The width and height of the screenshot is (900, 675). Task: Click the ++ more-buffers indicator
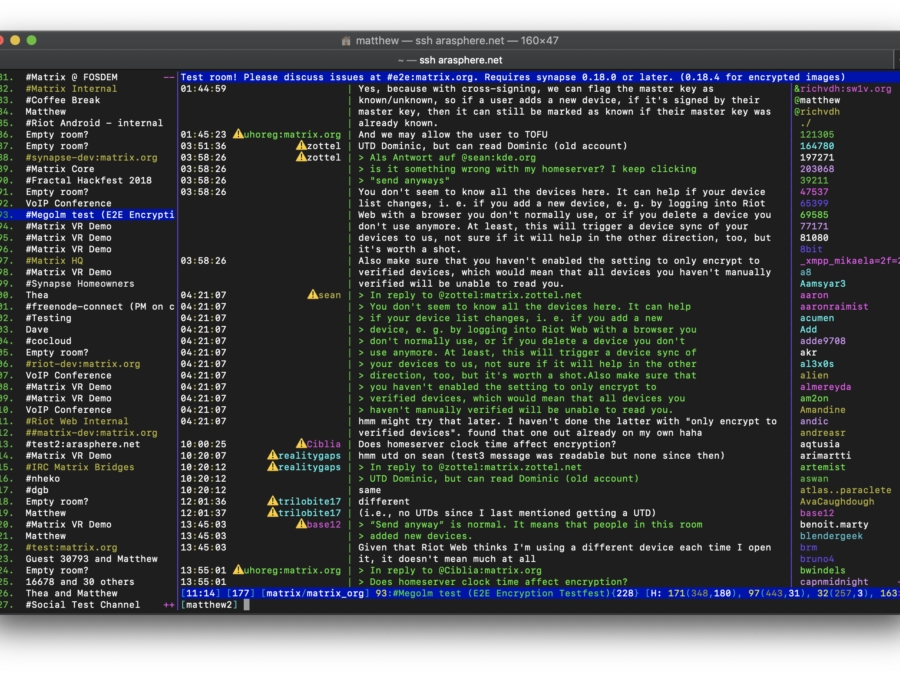tap(169, 605)
